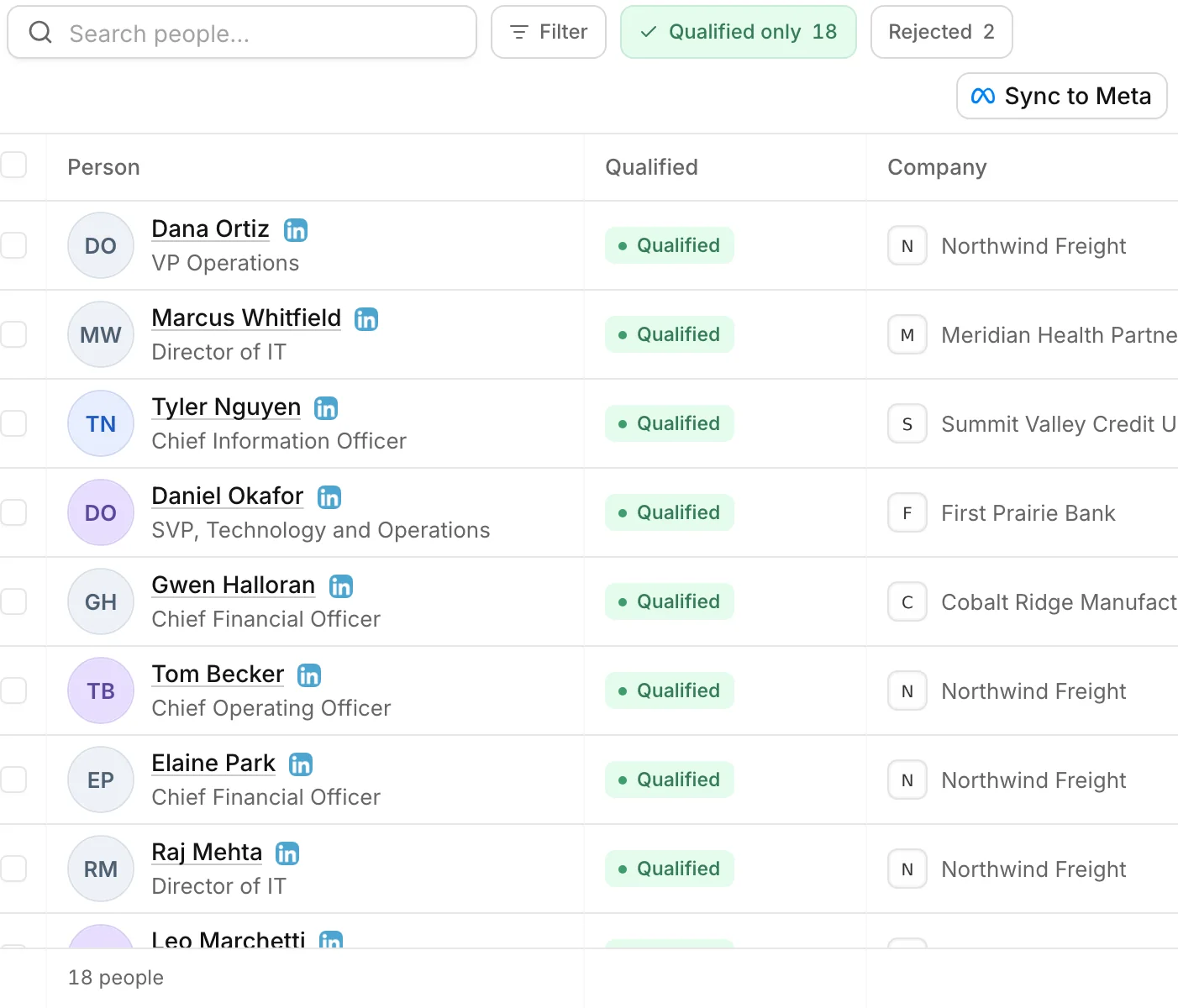Check the box for Gwen Halloran
Viewport: 1178px width, 1008px height.
pos(13,601)
